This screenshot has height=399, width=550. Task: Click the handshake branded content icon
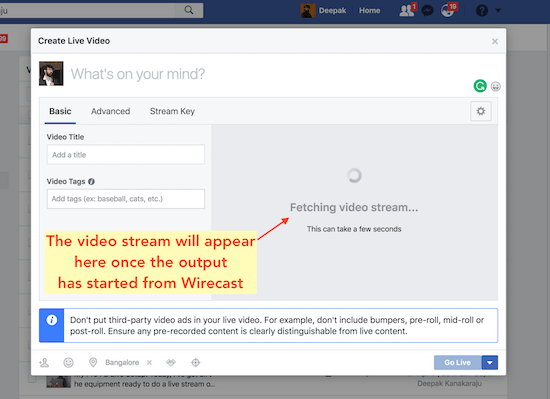click(171, 363)
